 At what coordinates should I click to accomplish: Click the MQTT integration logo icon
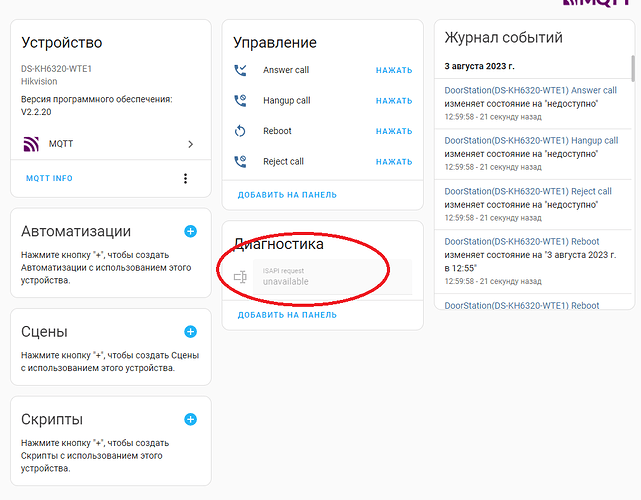(x=31, y=144)
